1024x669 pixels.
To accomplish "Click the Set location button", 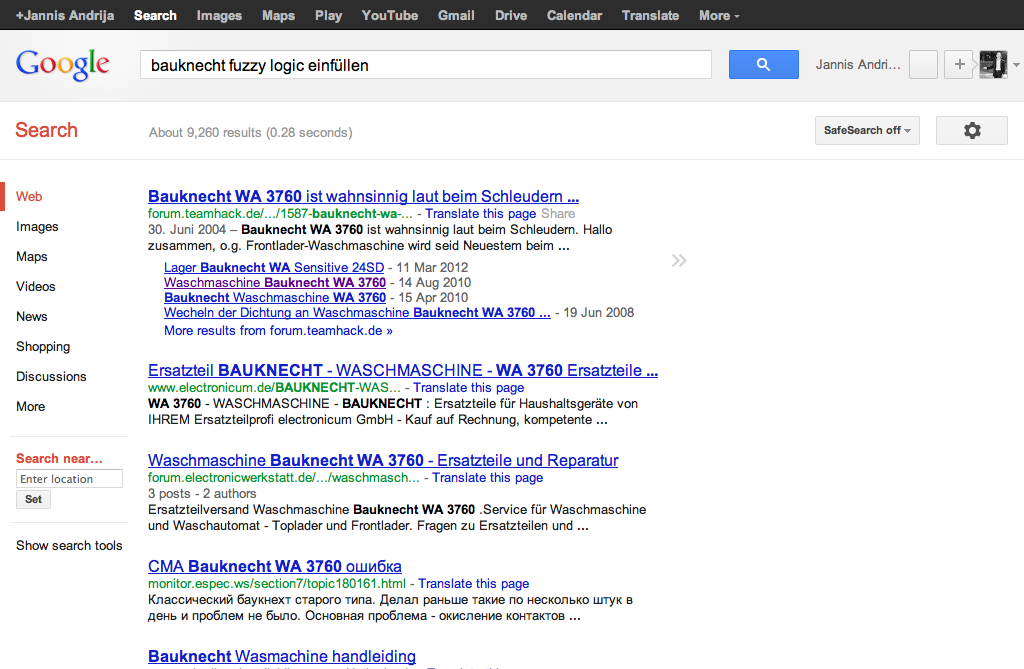I will (x=33, y=500).
